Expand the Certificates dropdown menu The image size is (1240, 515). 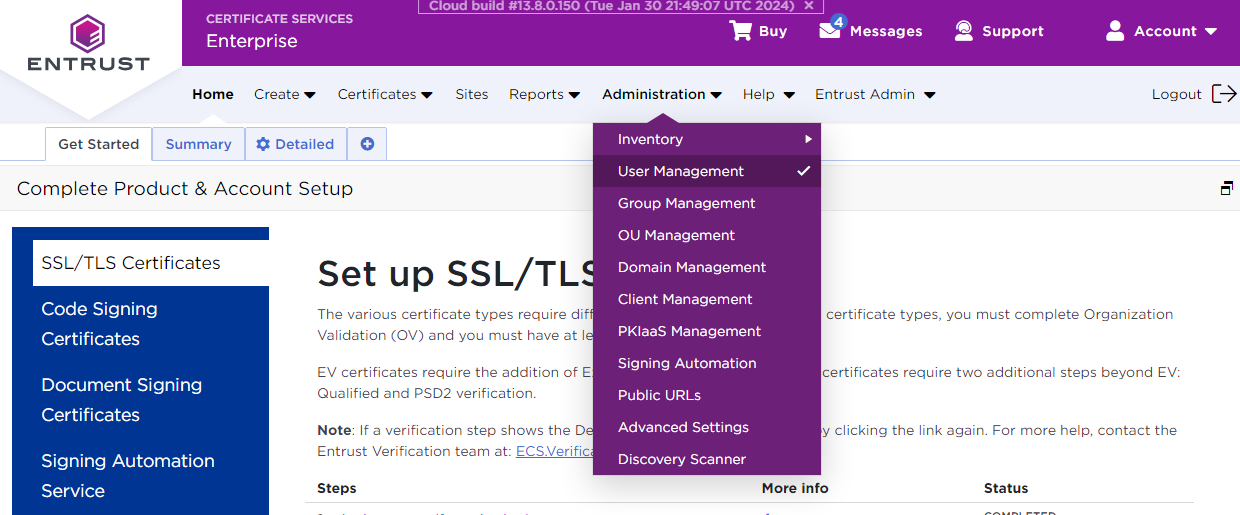(x=385, y=94)
